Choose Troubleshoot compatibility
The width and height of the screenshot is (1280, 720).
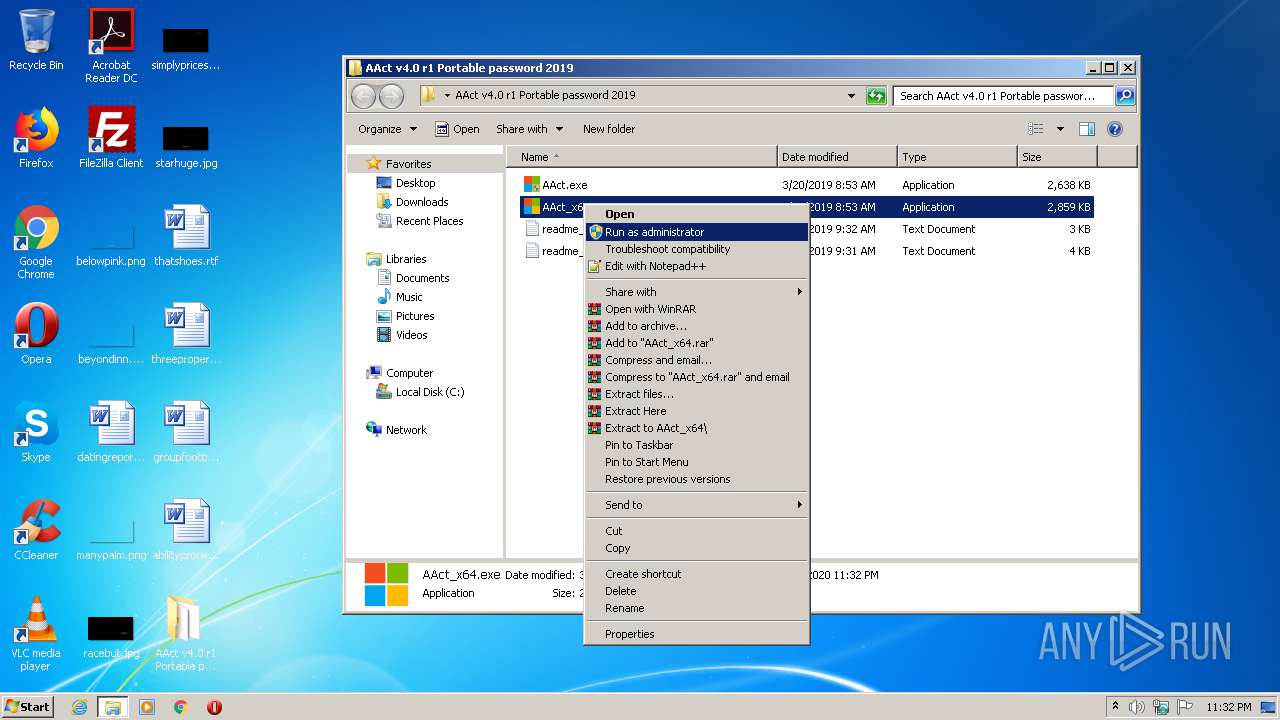697,249
